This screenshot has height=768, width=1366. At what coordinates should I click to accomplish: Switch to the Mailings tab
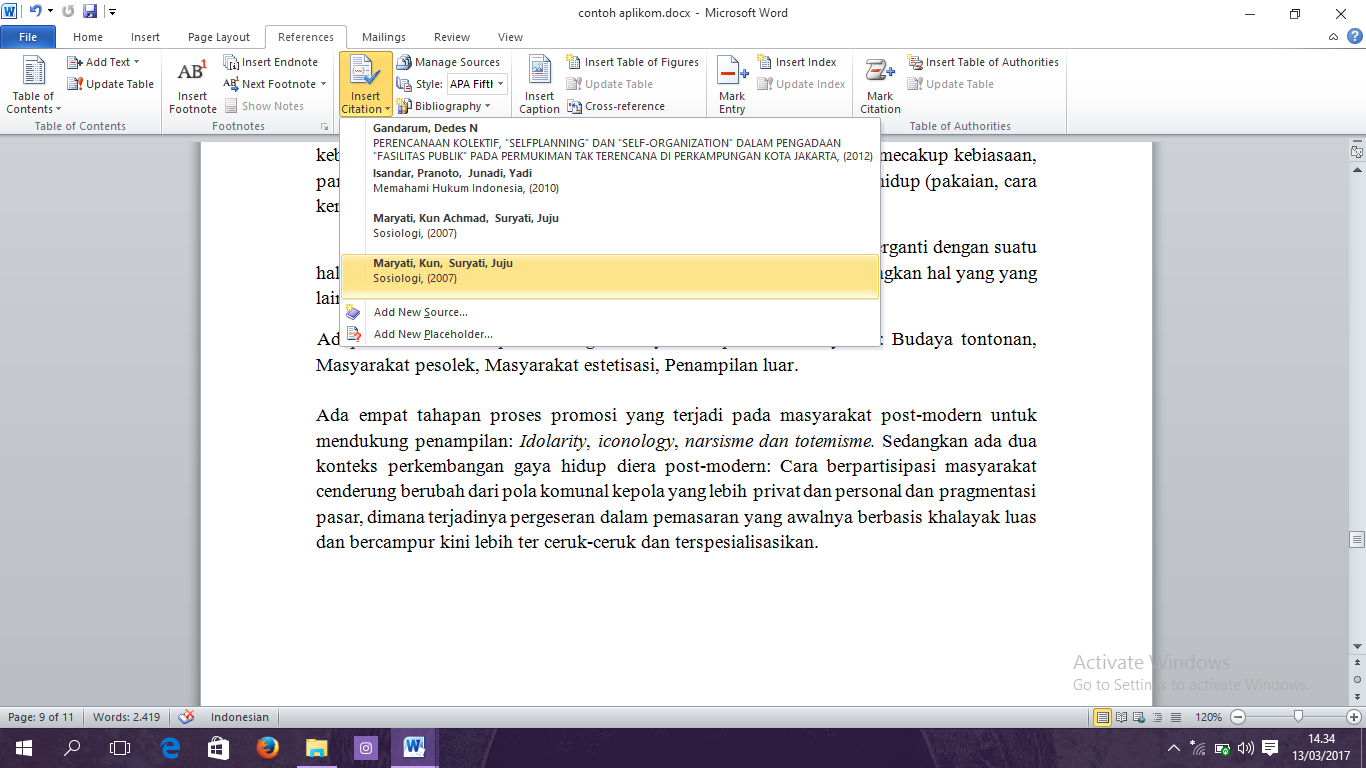point(384,37)
